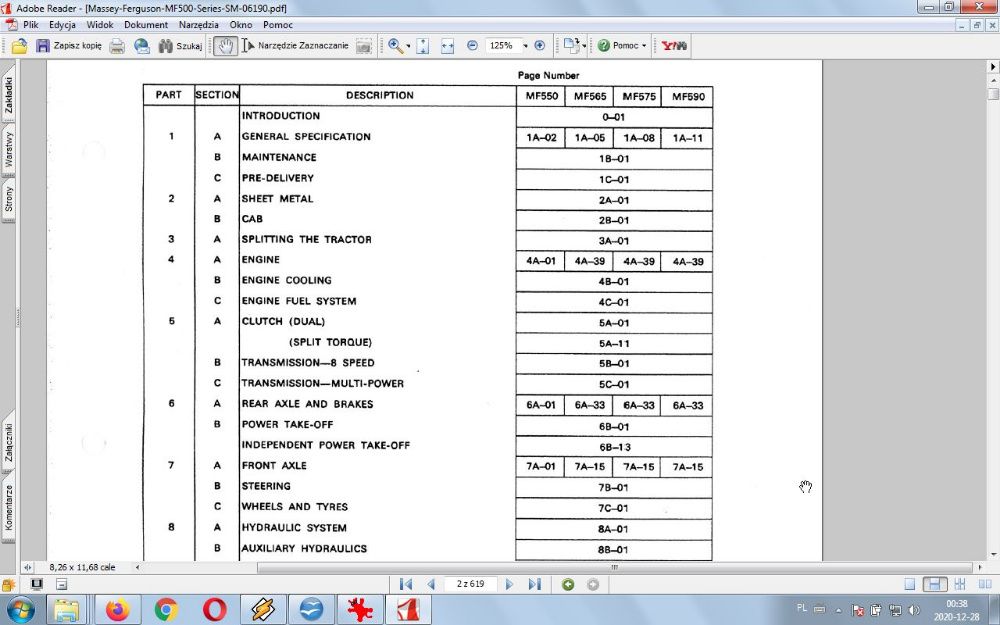The height and width of the screenshot is (625, 1000).
Task: Click Zapisz kopię save button
Action: pyautogui.click(x=69, y=46)
